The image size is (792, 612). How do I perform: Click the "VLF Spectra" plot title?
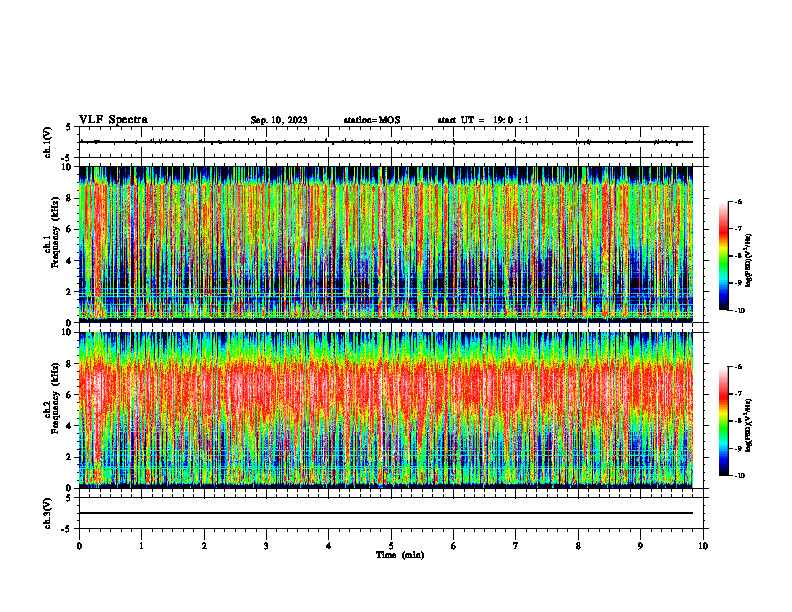click(113, 120)
